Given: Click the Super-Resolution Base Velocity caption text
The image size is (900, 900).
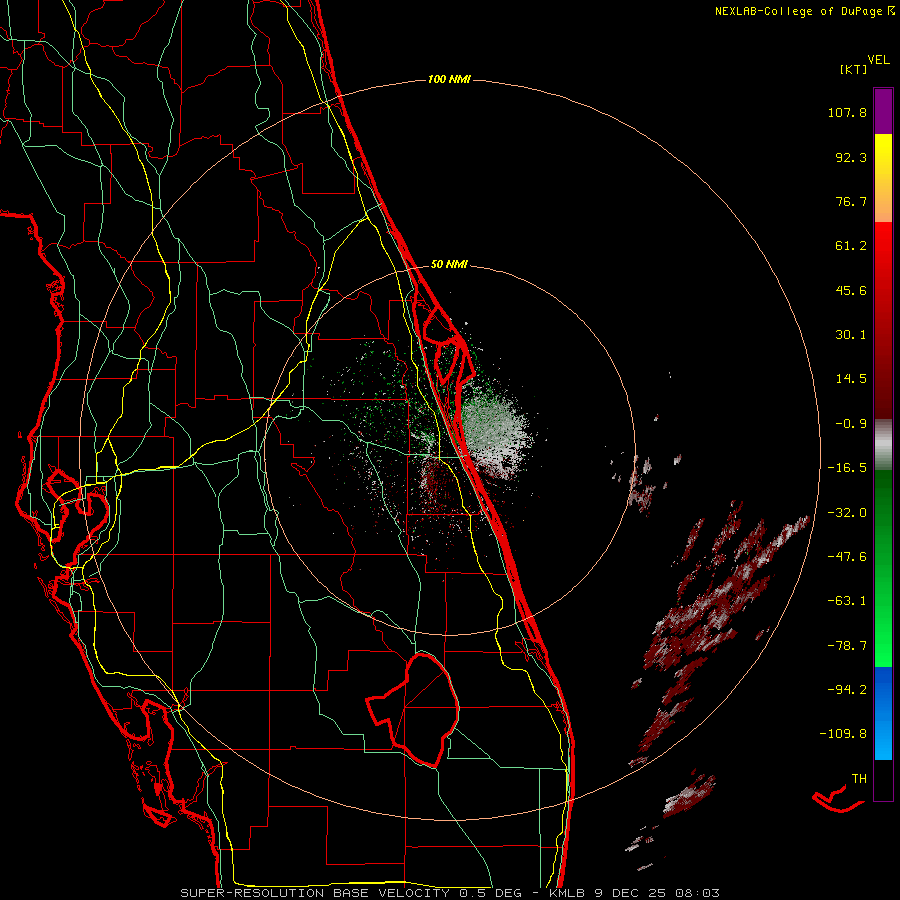Looking at the screenshot, I should [x=449, y=893].
